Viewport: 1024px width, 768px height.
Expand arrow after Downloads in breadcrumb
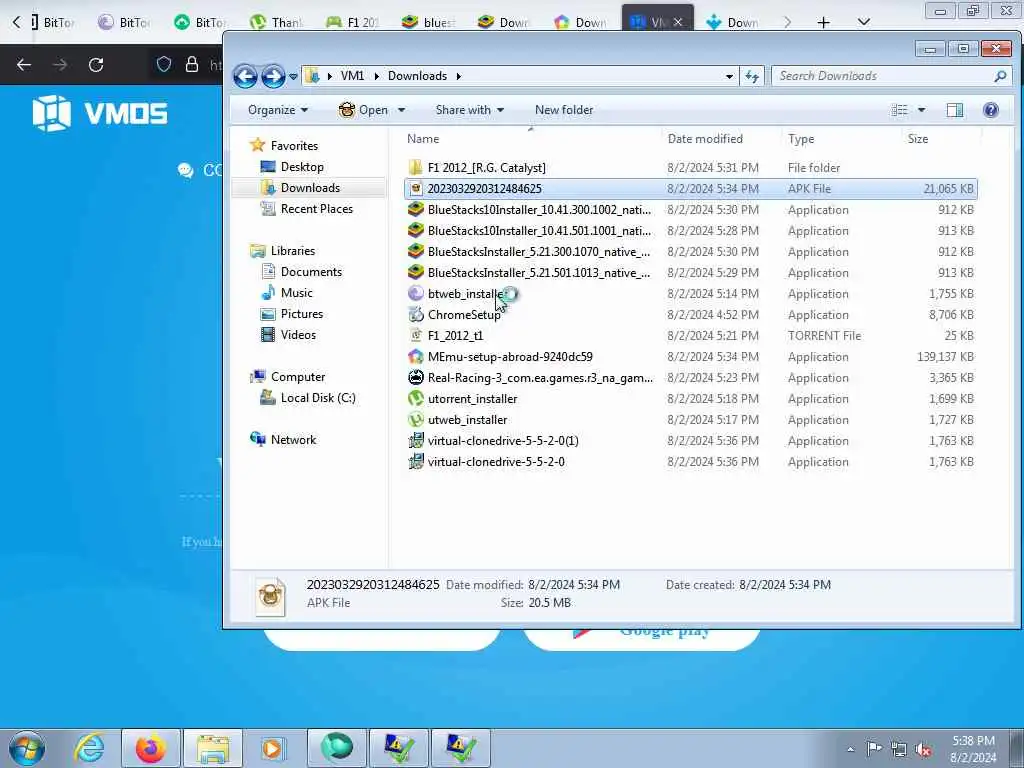pyautogui.click(x=458, y=76)
